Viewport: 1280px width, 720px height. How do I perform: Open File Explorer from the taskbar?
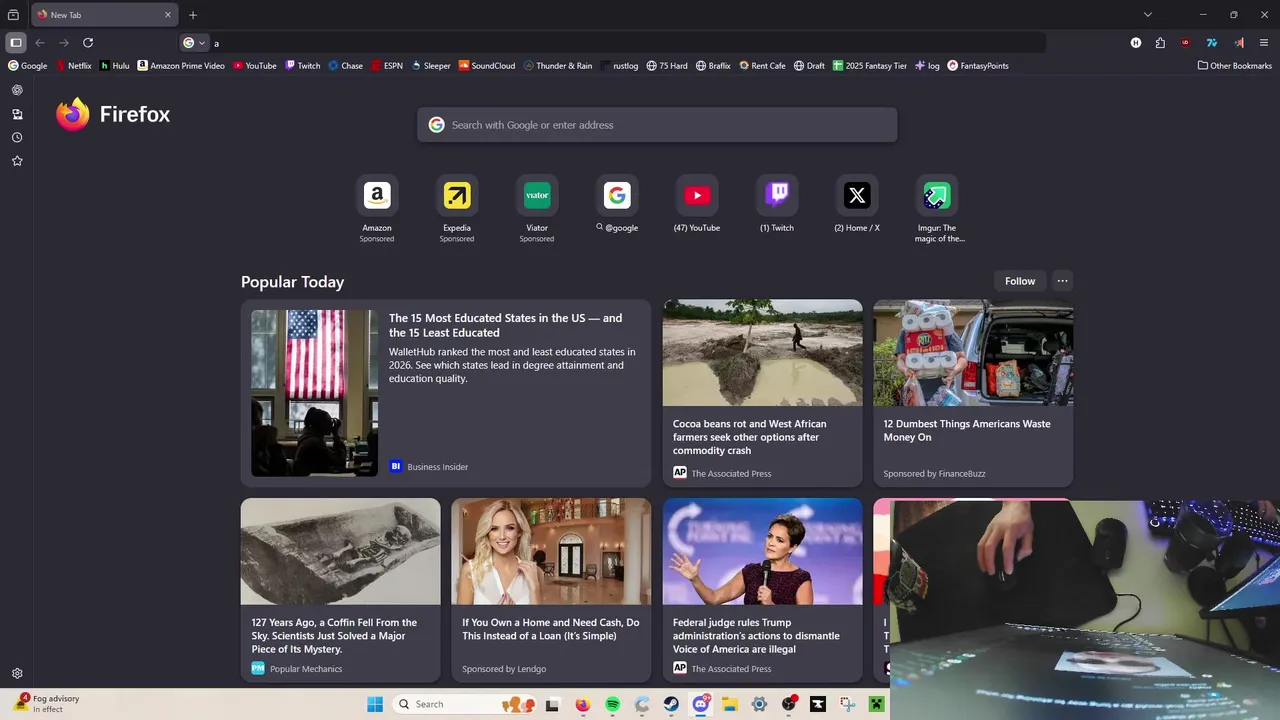(730, 704)
